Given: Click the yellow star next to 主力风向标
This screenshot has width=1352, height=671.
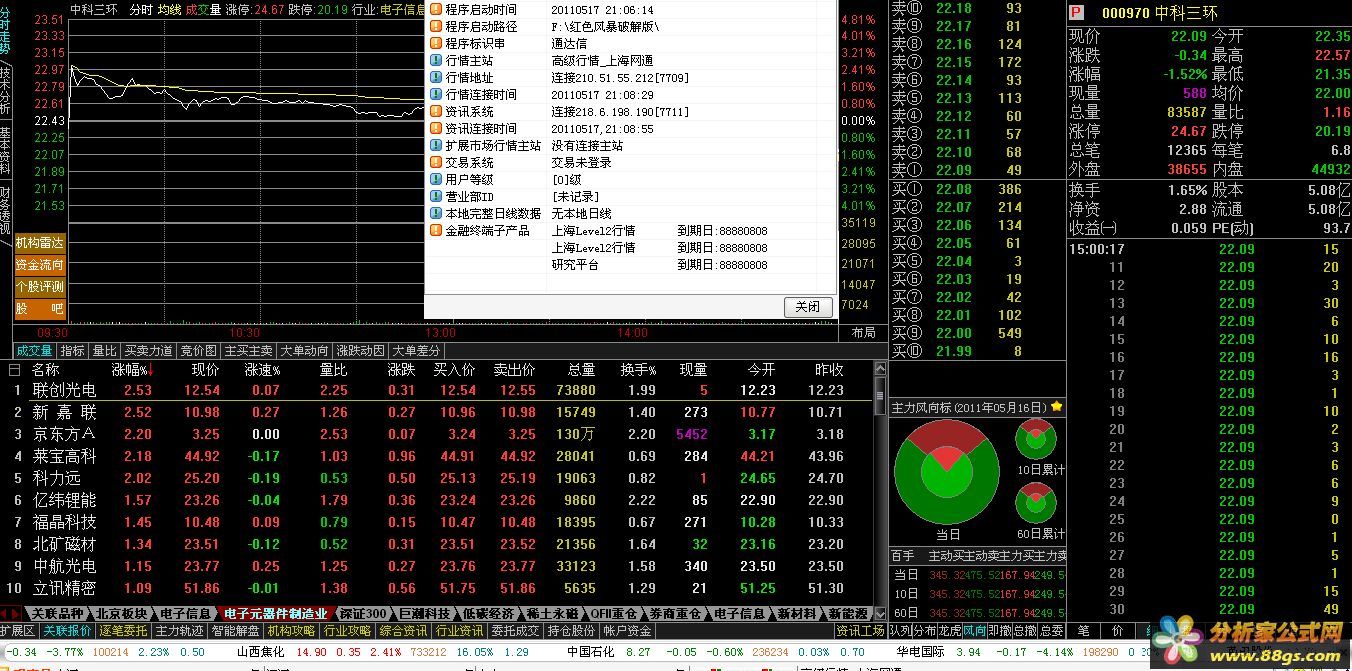Looking at the screenshot, I should point(1057,407).
